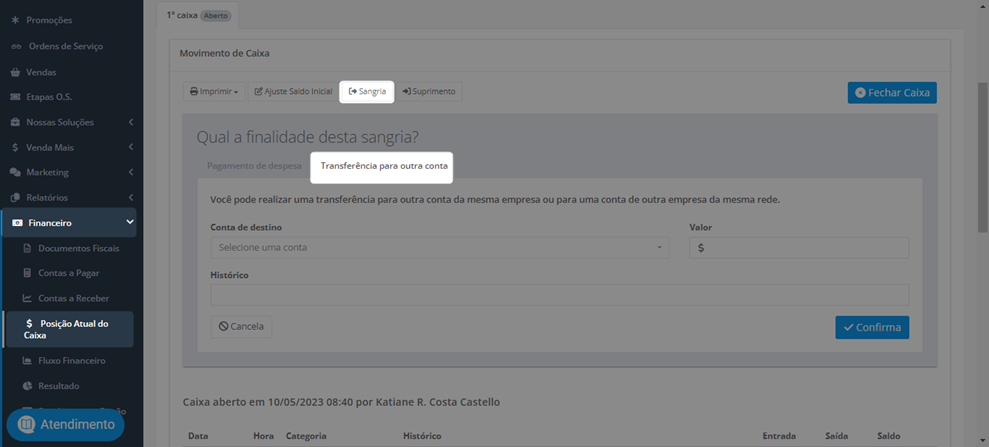Open the Imprimir dropdown button

[x=214, y=91]
